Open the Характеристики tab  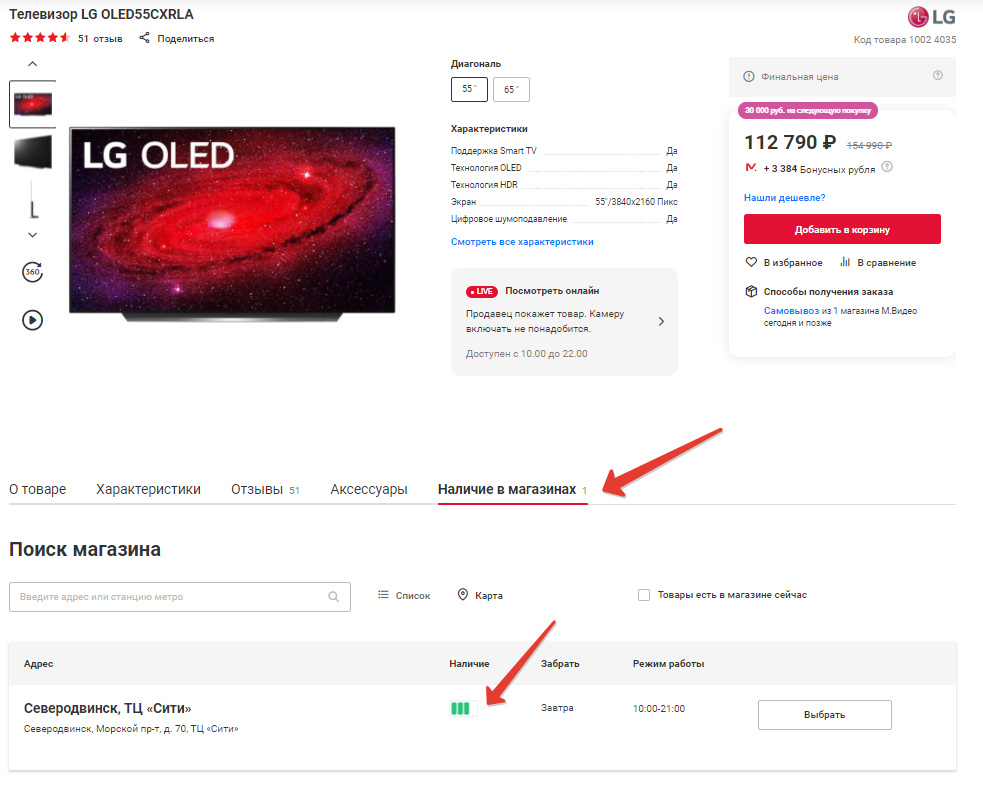click(x=148, y=489)
